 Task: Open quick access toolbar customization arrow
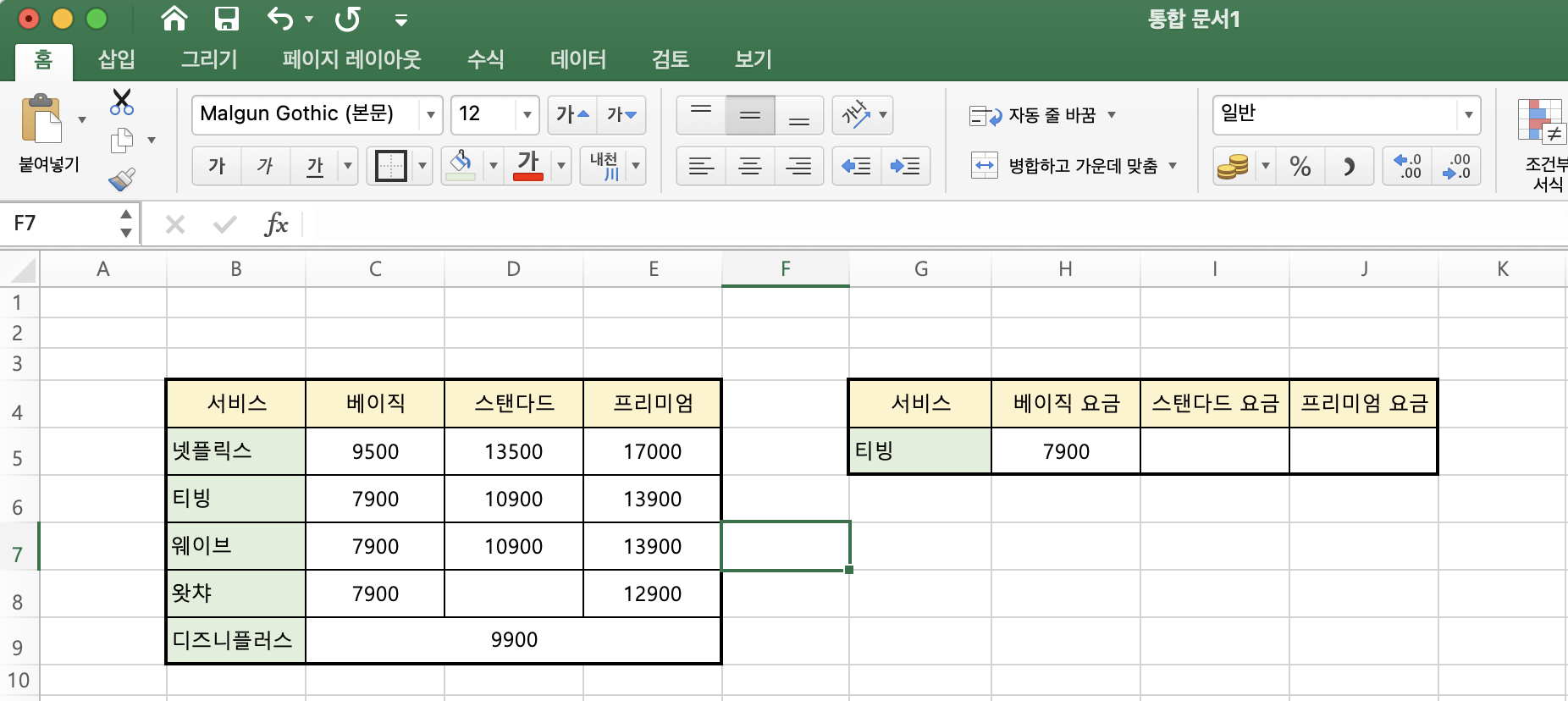401,19
